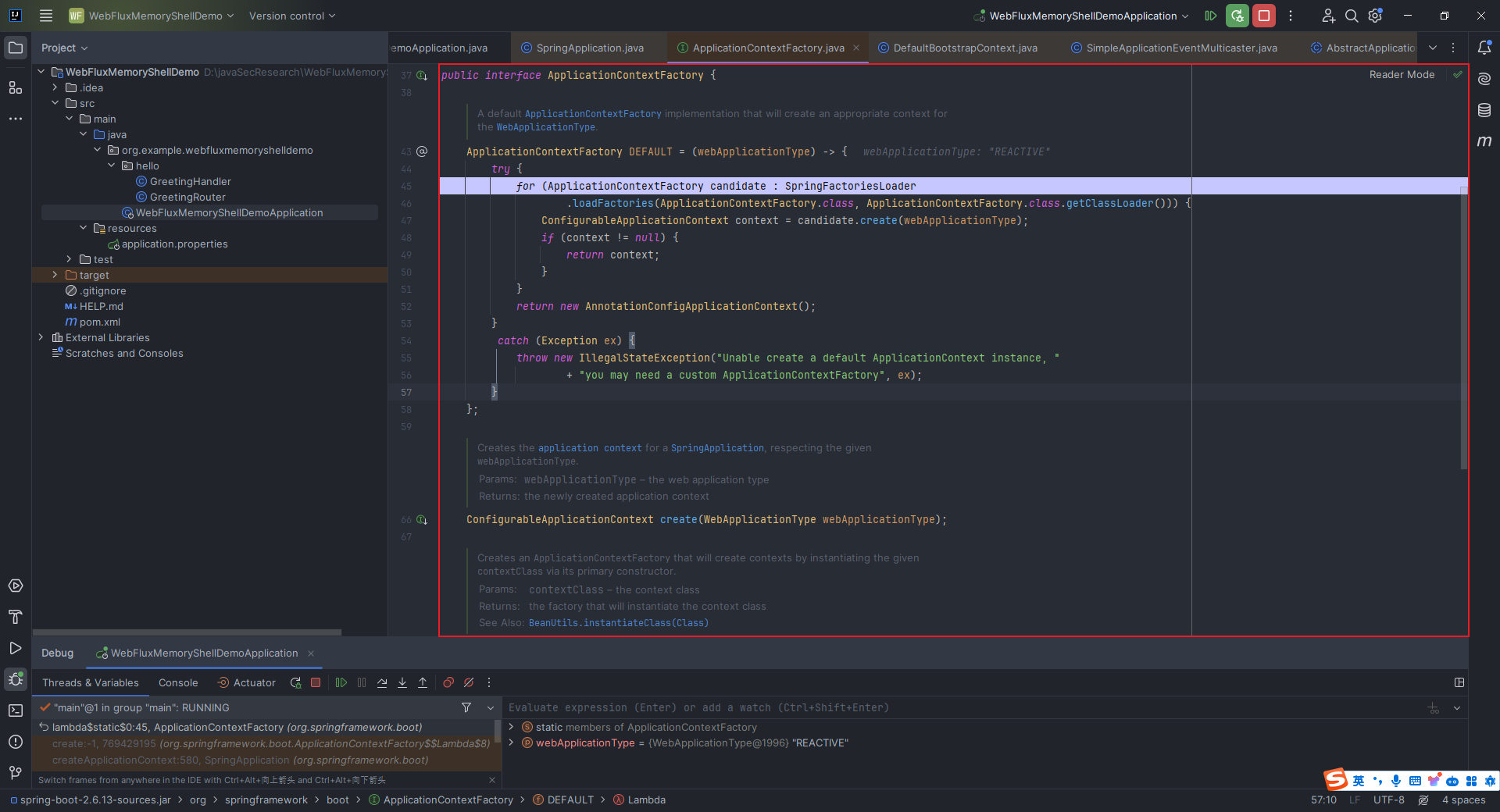The width and height of the screenshot is (1500, 812).
Task: Open View Breakpoints red circles icon
Action: (x=448, y=682)
